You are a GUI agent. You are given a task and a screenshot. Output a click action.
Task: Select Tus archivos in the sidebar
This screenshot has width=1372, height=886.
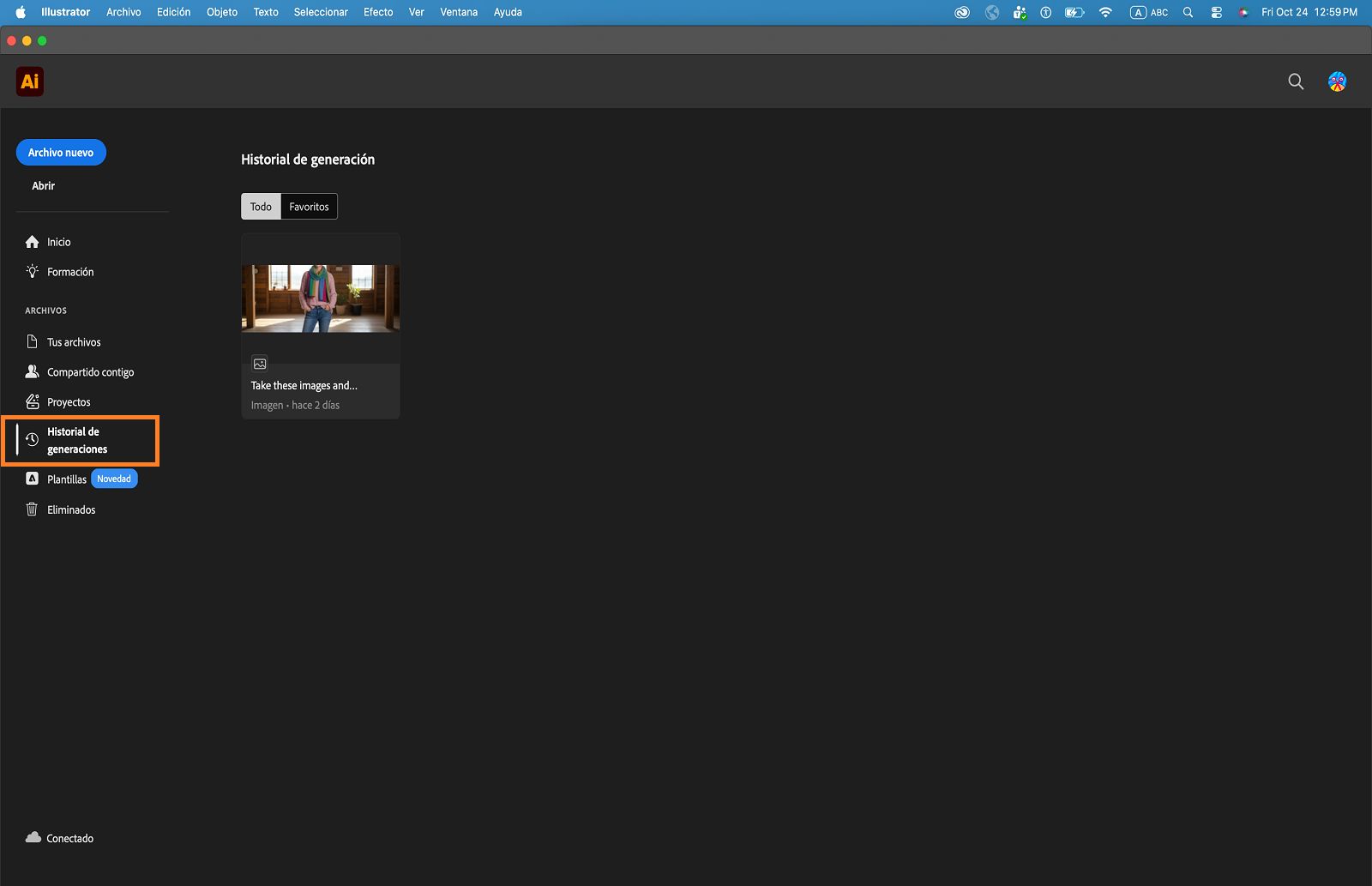[x=73, y=341]
